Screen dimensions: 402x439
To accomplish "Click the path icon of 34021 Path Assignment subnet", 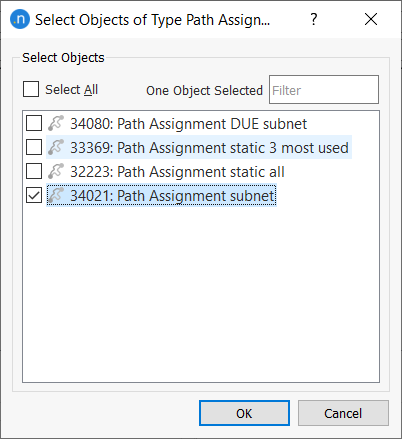I will coord(56,195).
